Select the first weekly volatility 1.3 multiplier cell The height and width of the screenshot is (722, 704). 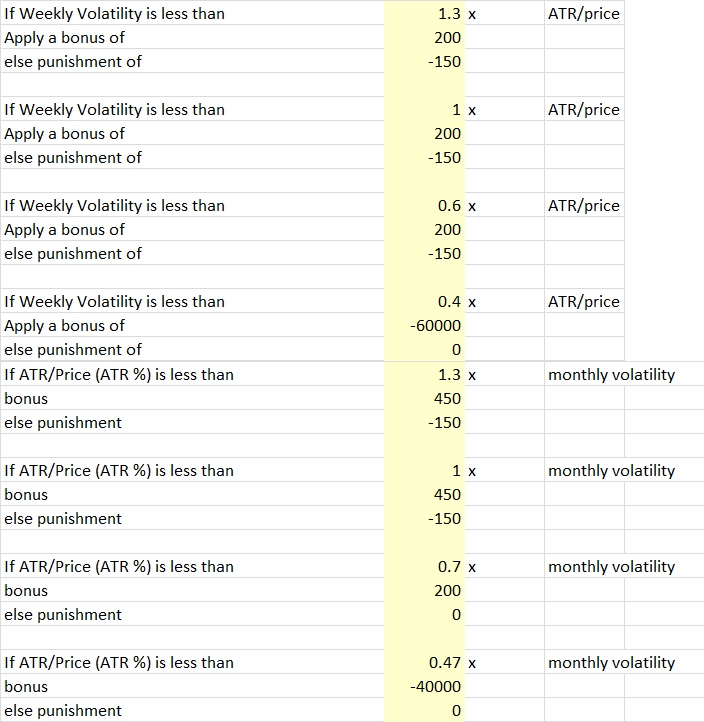424,13
